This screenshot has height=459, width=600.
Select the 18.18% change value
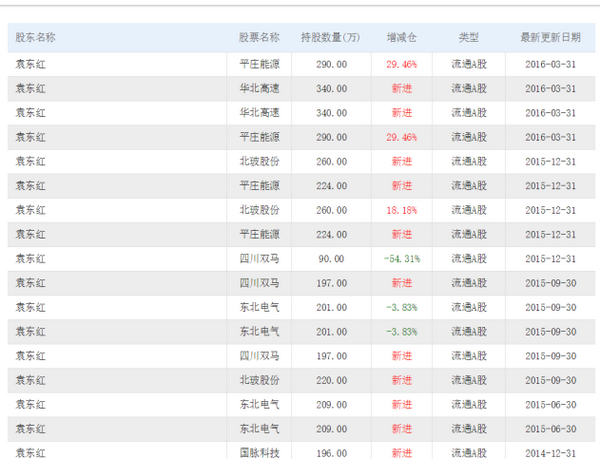(x=401, y=210)
